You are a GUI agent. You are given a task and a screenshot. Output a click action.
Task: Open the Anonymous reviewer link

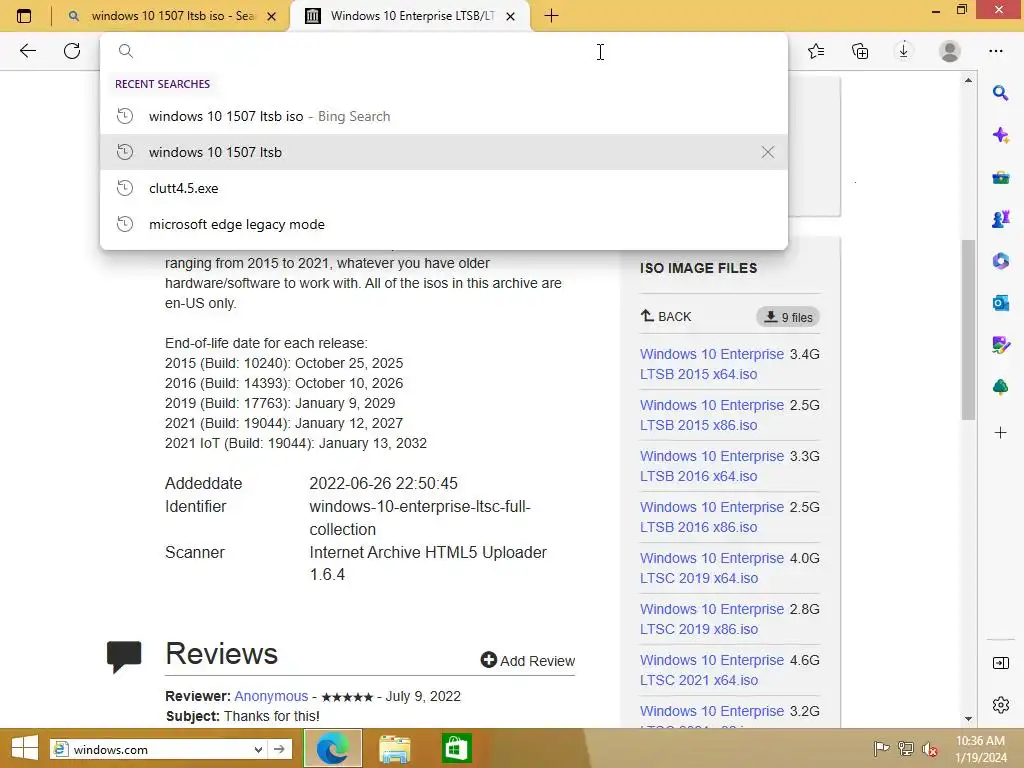pyautogui.click(x=271, y=696)
